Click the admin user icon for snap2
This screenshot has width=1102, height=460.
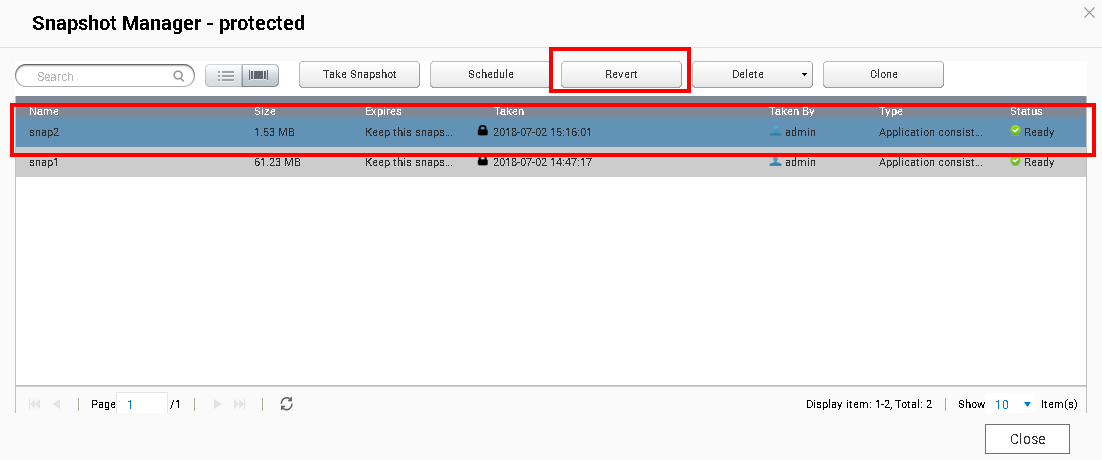775,131
